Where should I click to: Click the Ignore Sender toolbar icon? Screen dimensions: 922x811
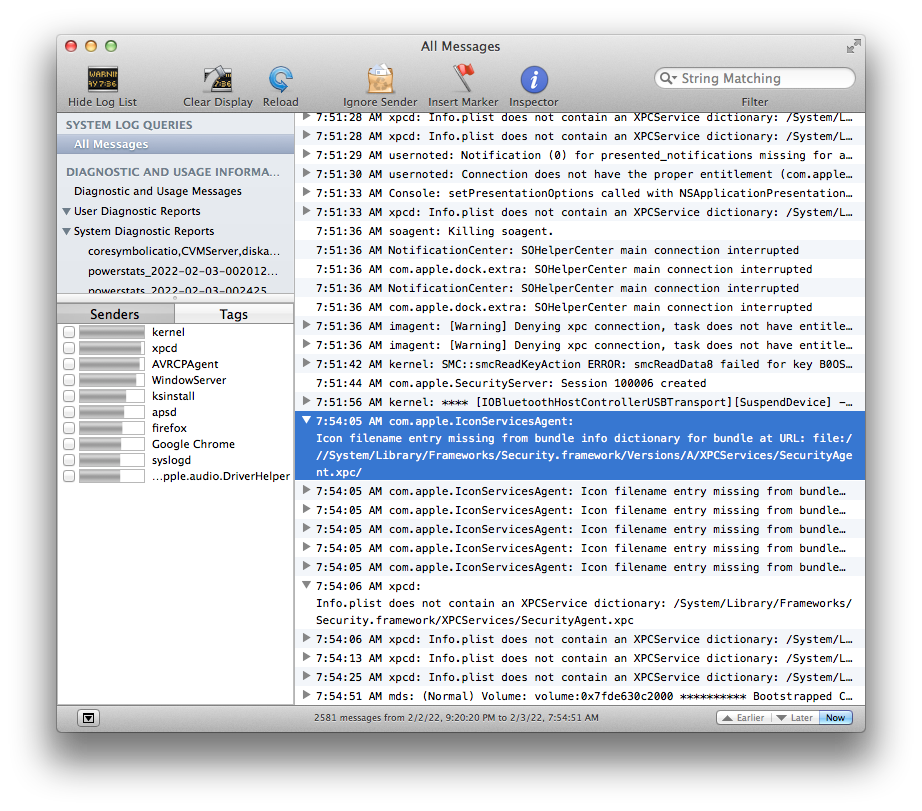pos(380,79)
